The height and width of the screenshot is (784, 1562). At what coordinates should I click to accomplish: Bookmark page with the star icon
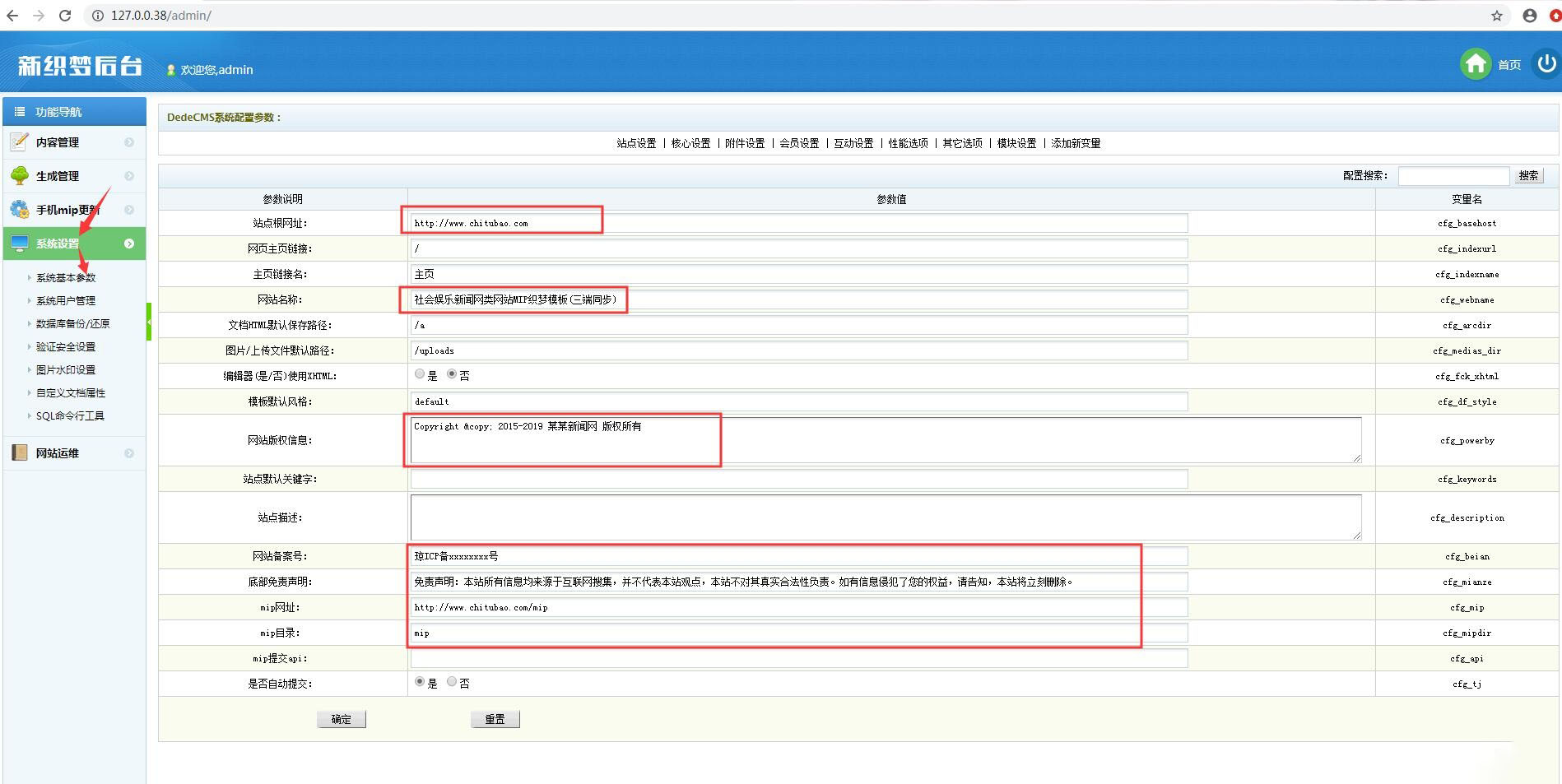pos(1497,16)
